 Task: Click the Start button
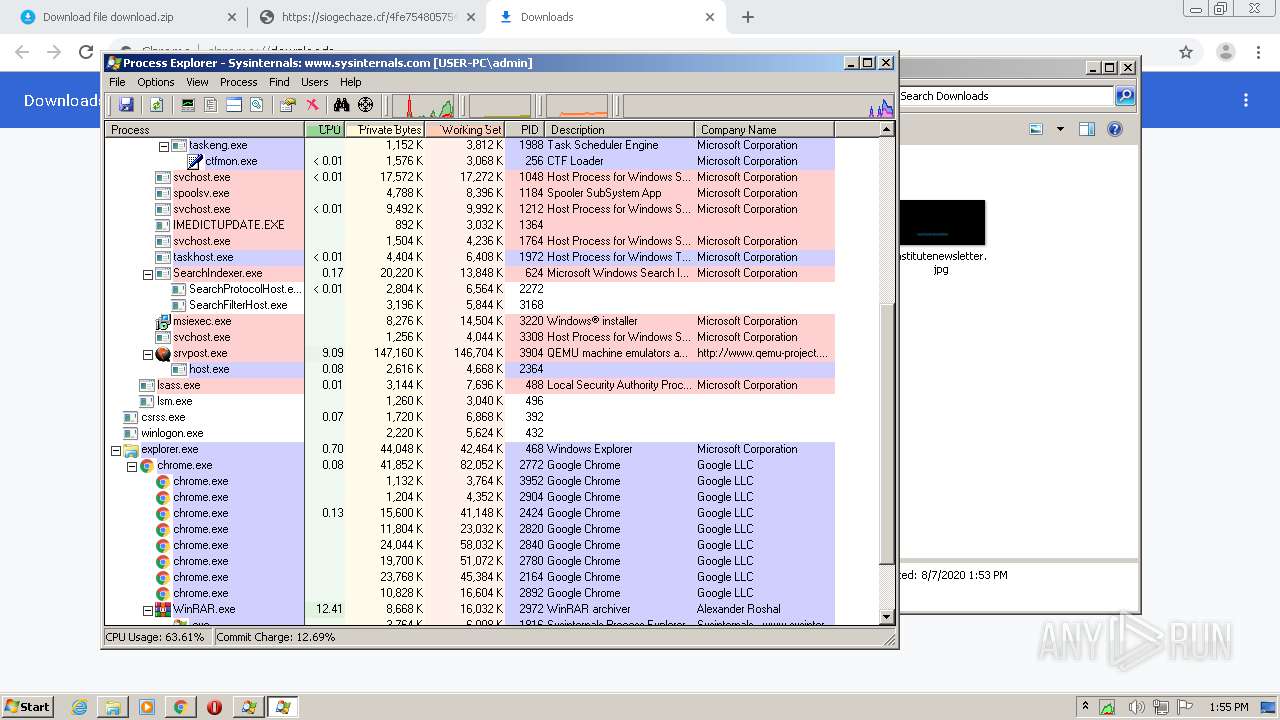tap(28, 707)
